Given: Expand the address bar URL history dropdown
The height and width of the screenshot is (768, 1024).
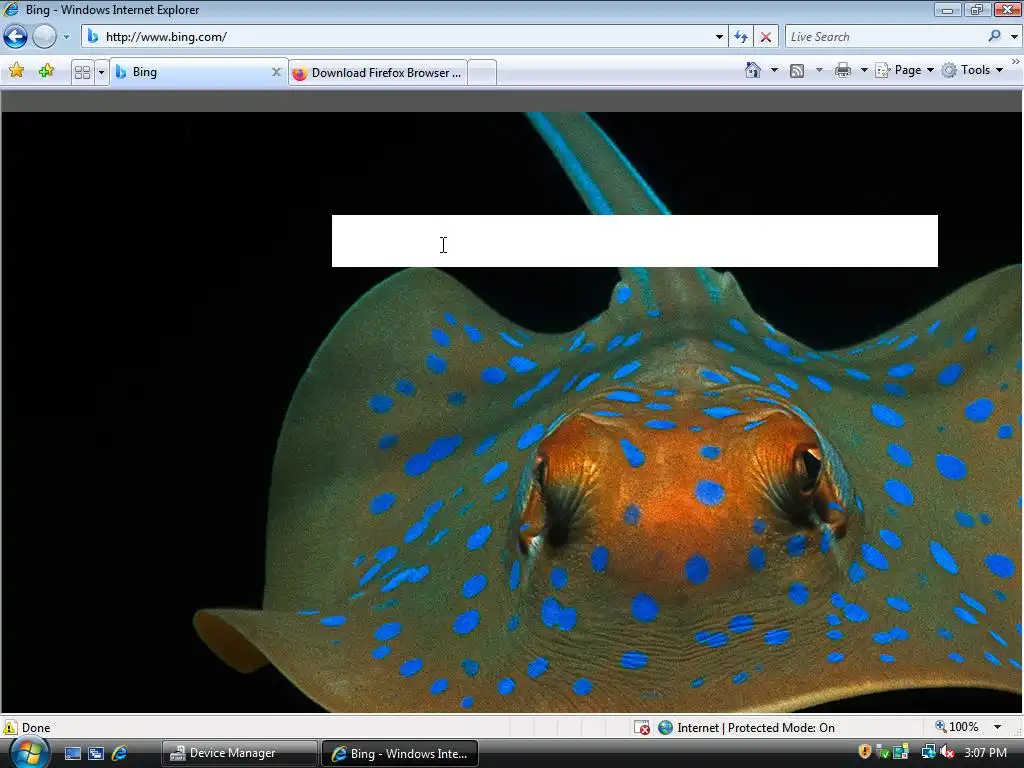Looking at the screenshot, I should (719, 37).
